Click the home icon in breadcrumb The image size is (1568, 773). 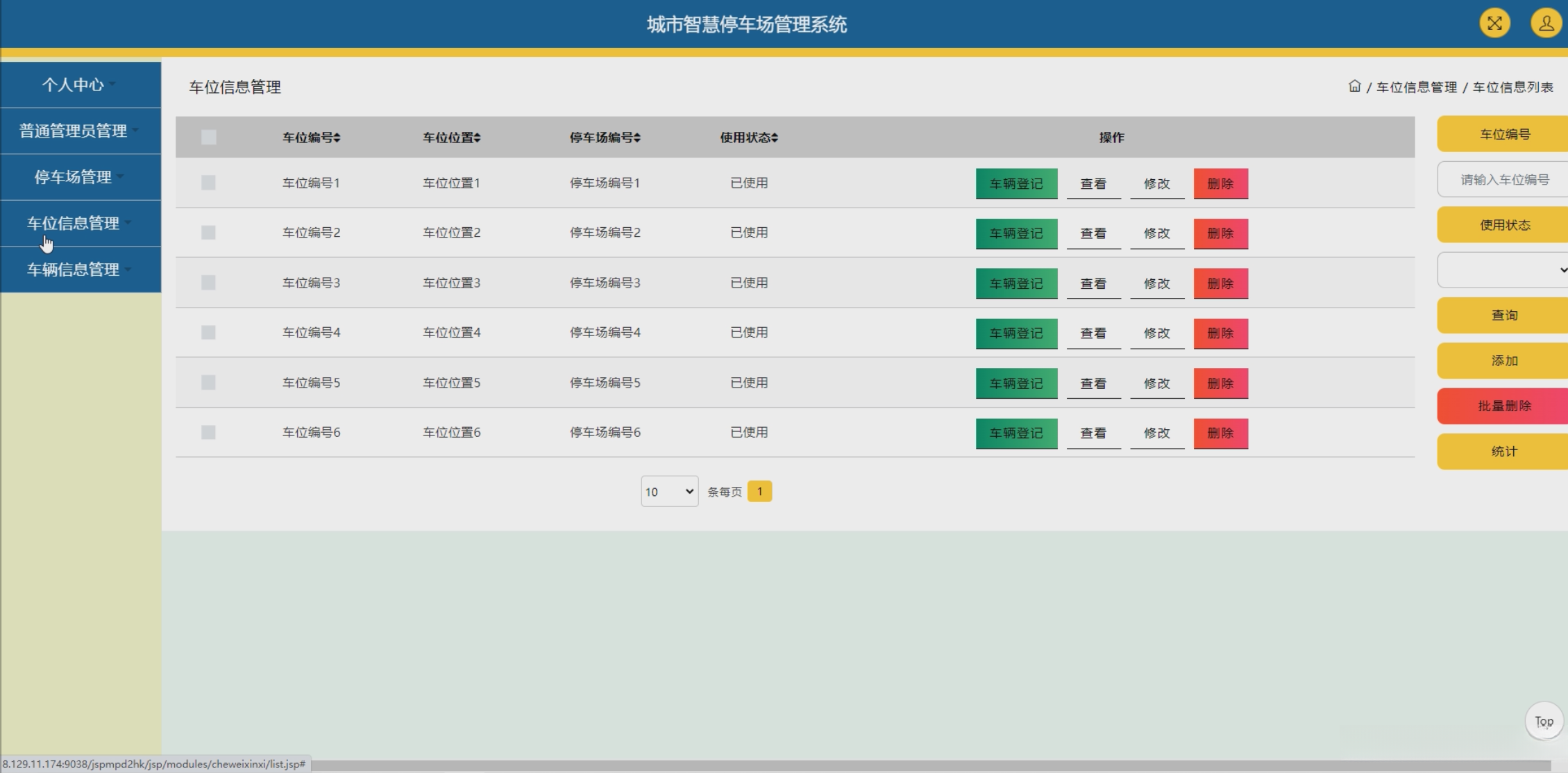click(x=1354, y=86)
